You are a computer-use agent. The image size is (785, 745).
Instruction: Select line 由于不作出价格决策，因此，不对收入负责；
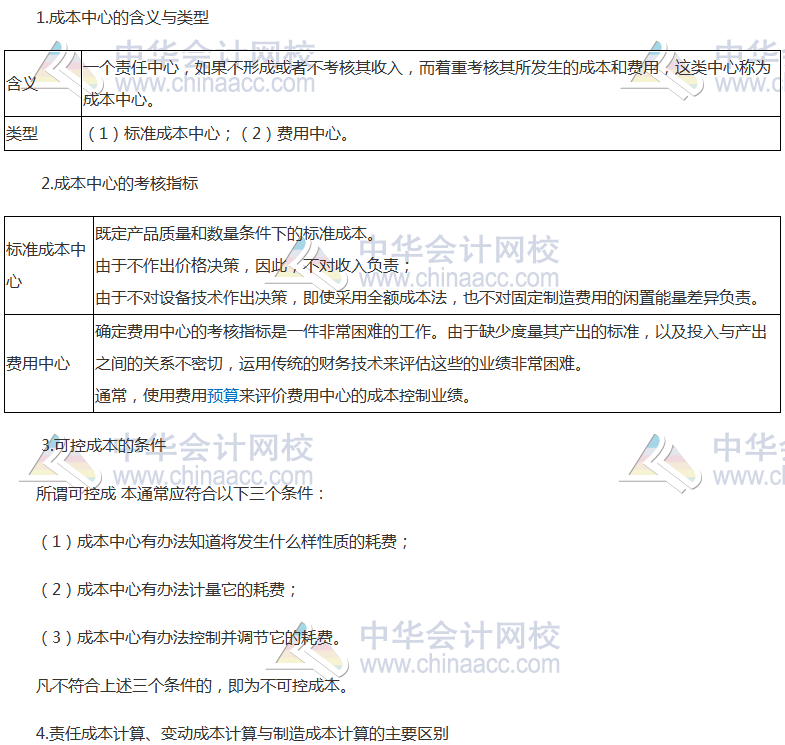(x=253, y=265)
